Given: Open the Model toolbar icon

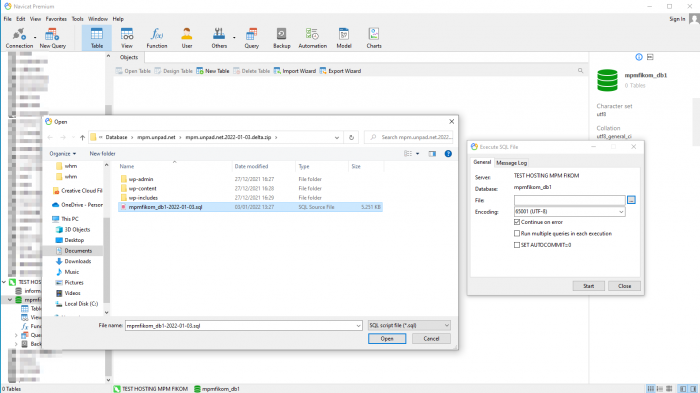Looking at the screenshot, I should (x=344, y=38).
